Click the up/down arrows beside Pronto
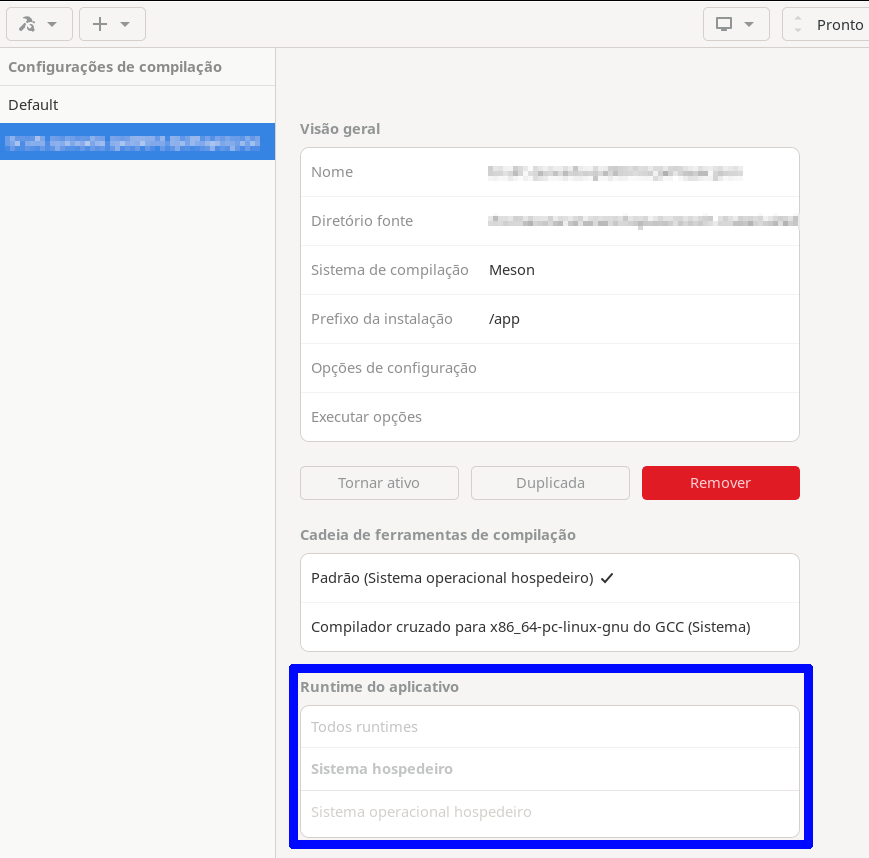The image size is (869, 858). pyautogui.click(x=798, y=24)
